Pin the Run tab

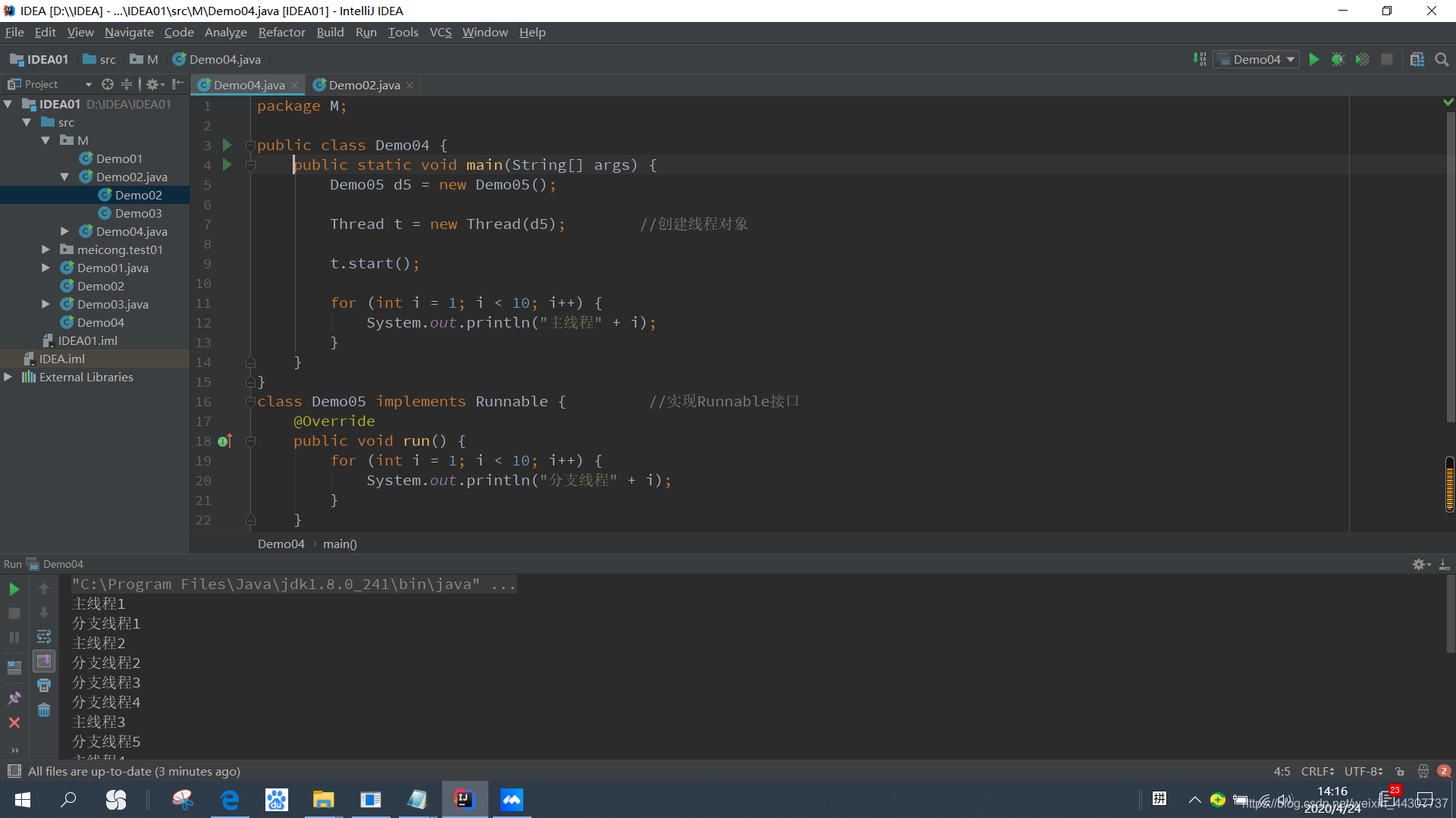point(14,698)
